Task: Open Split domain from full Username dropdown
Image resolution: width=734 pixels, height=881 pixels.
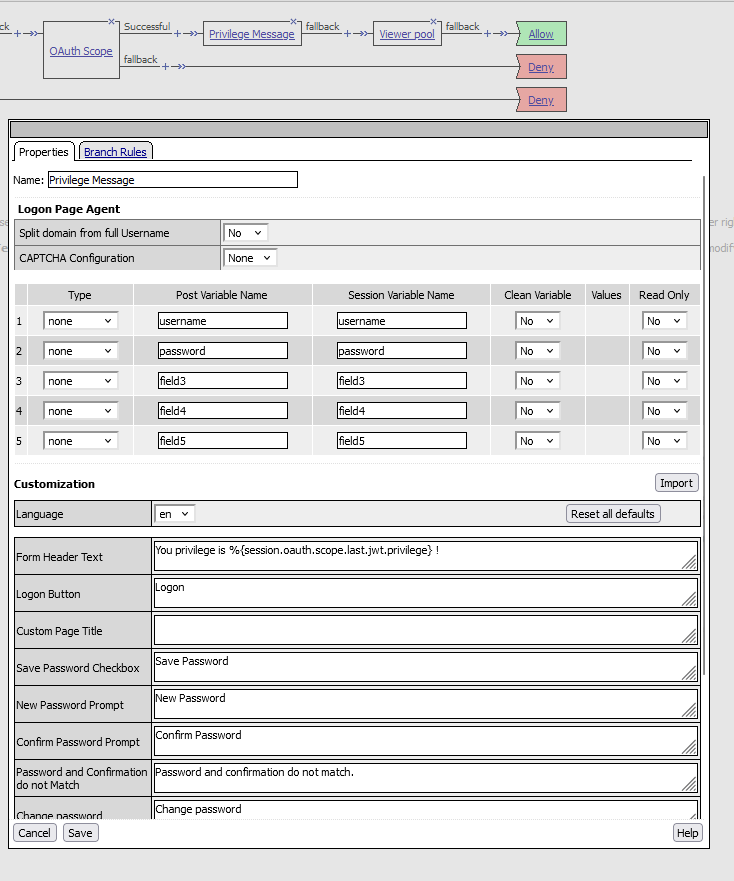Action: point(245,233)
